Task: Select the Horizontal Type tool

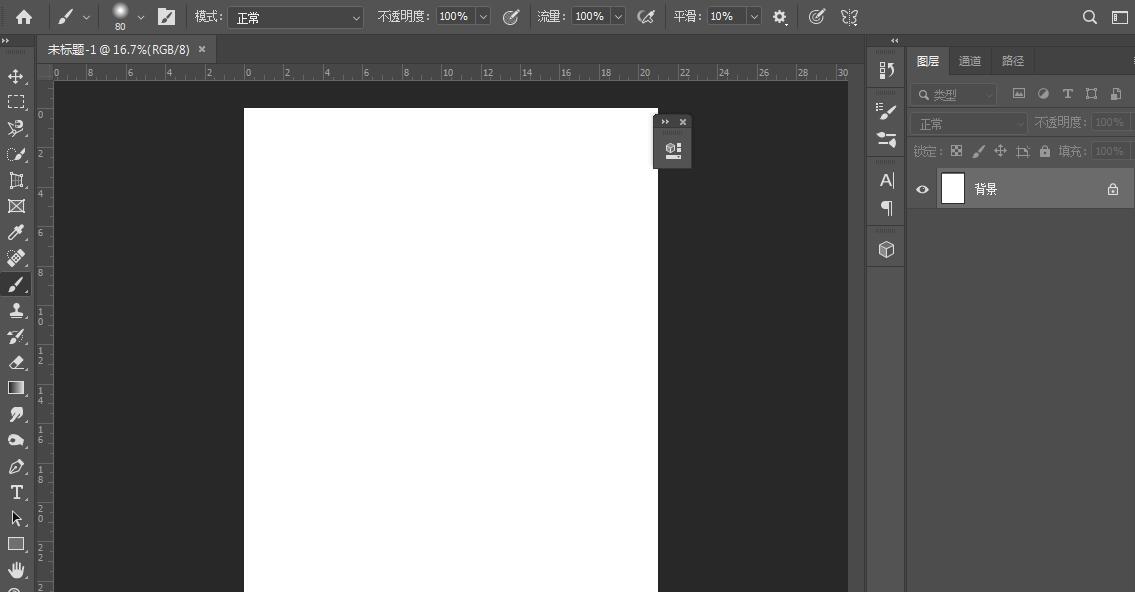Action: tap(16, 492)
